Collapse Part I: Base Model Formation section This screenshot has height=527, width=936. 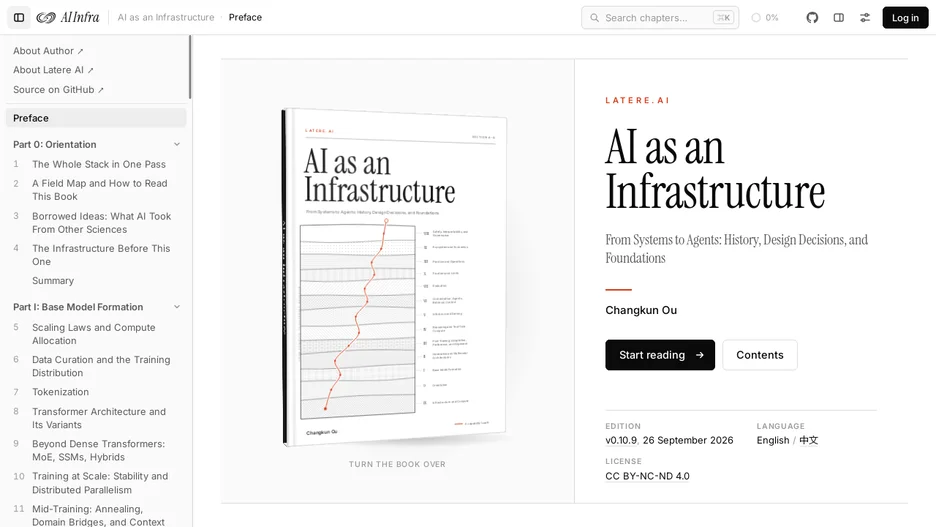coord(177,307)
